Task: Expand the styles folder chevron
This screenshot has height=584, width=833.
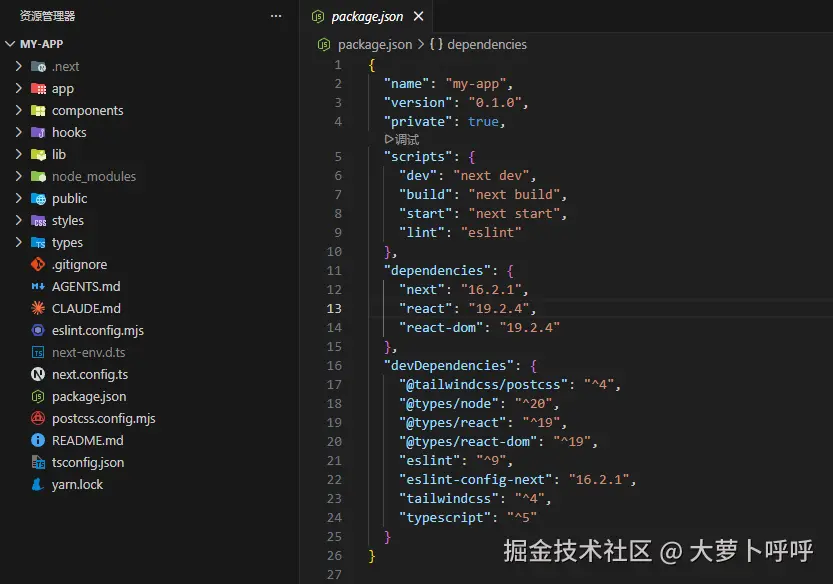Action: coord(19,220)
